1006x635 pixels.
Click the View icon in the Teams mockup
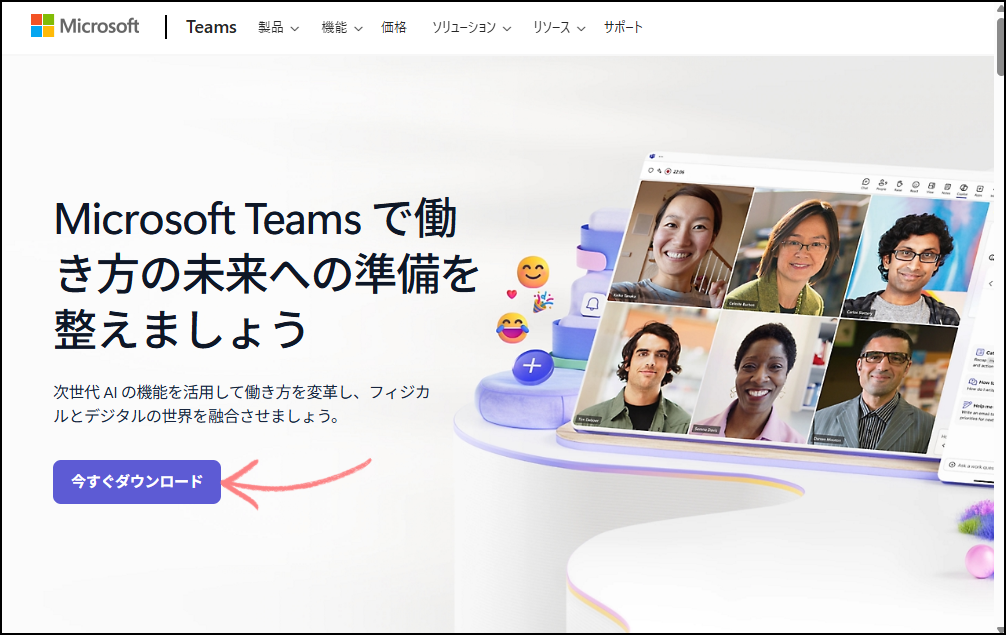pyautogui.click(x=931, y=188)
